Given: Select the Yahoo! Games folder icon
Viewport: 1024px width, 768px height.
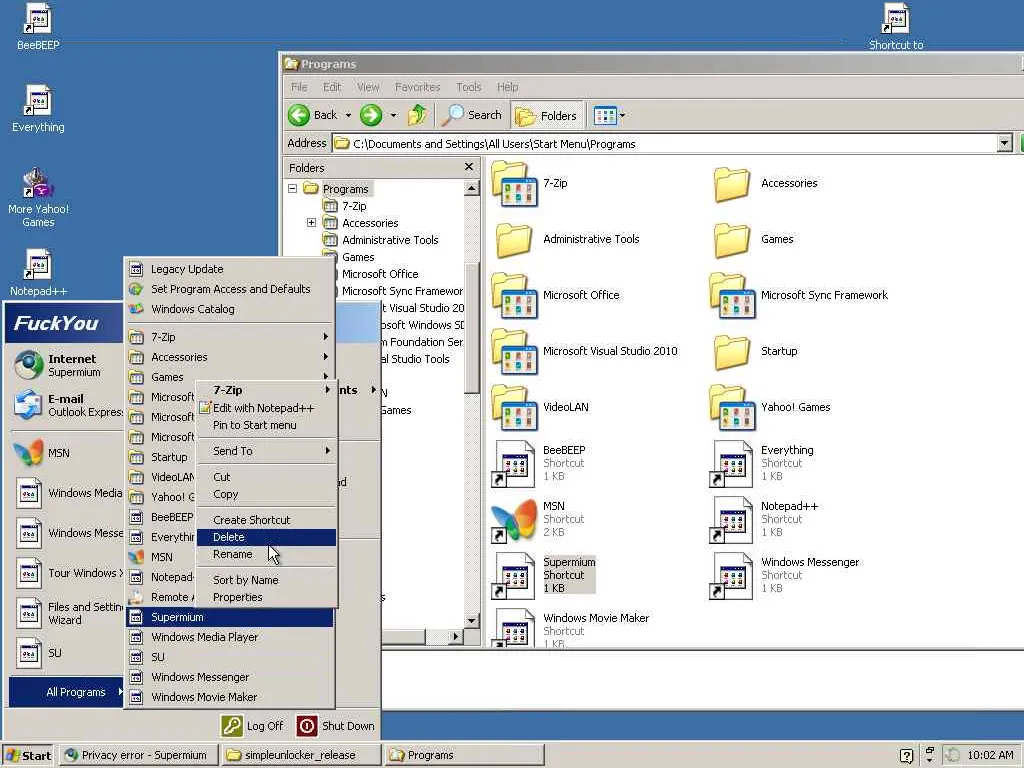Looking at the screenshot, I should [733, 409].
